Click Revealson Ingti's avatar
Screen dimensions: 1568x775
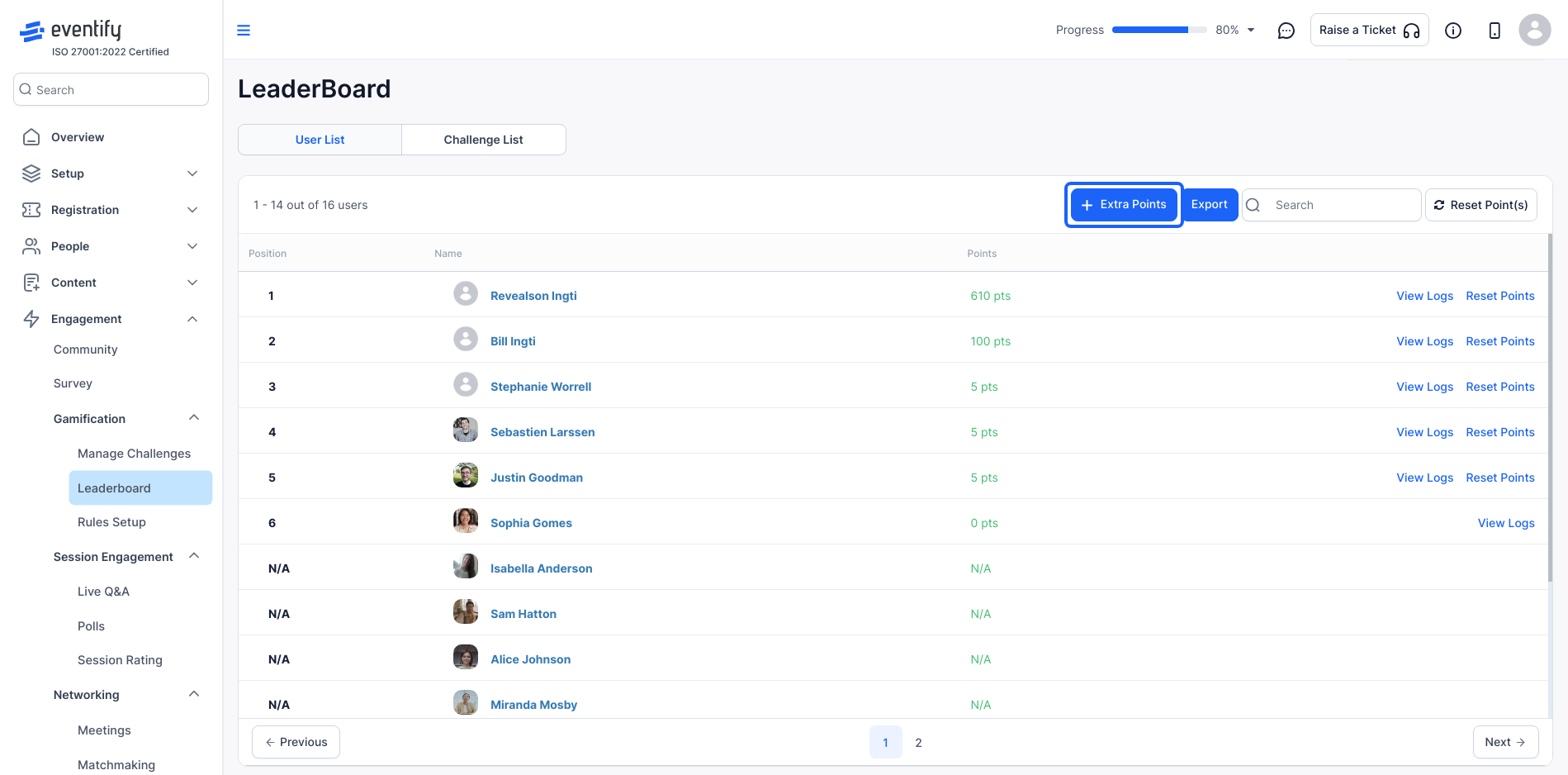point(466,293)
